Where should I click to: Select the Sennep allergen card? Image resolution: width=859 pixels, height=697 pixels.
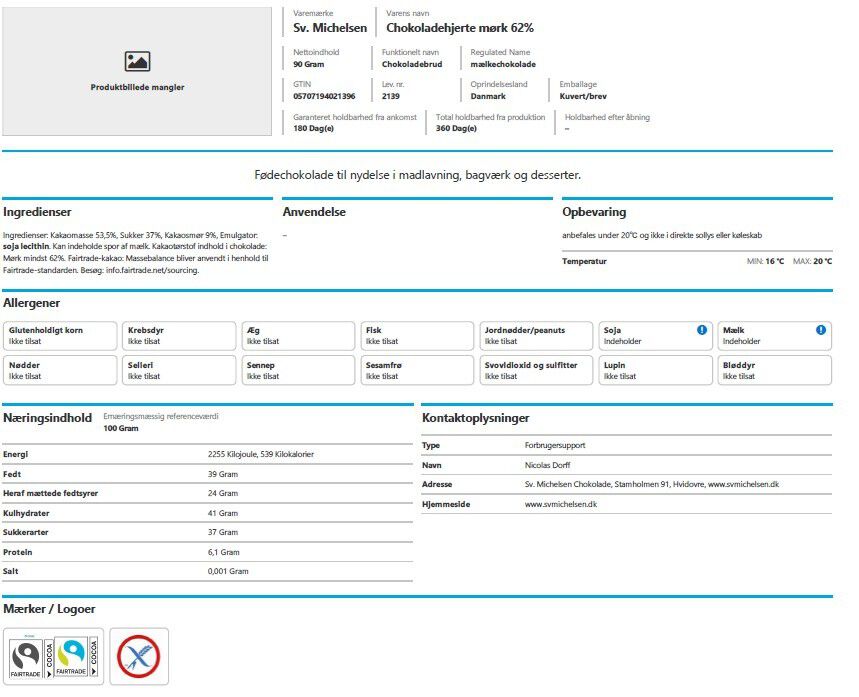[x=298, y=370]
